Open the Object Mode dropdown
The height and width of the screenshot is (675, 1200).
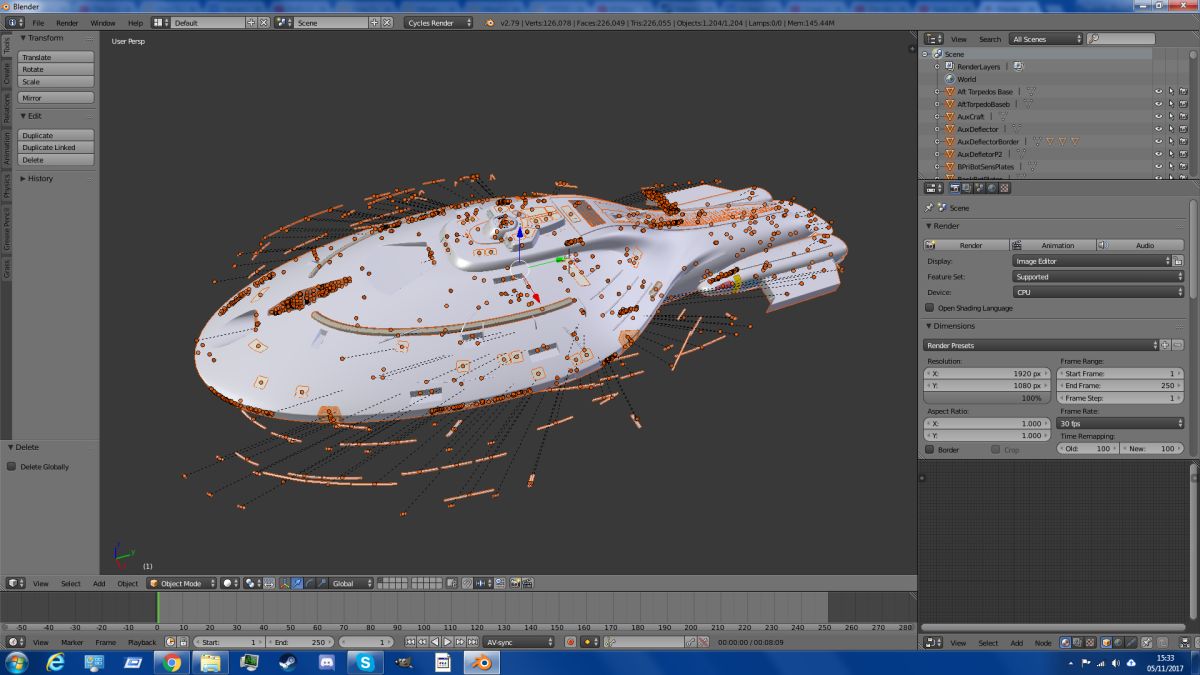[x=181, y=583]
